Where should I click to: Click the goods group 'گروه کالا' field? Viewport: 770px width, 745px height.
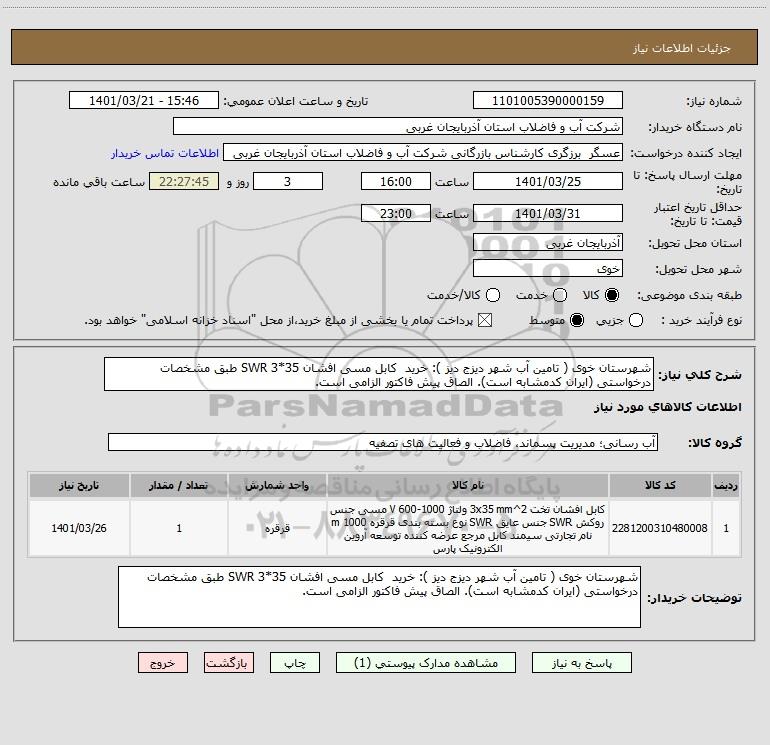pos(383,442)
